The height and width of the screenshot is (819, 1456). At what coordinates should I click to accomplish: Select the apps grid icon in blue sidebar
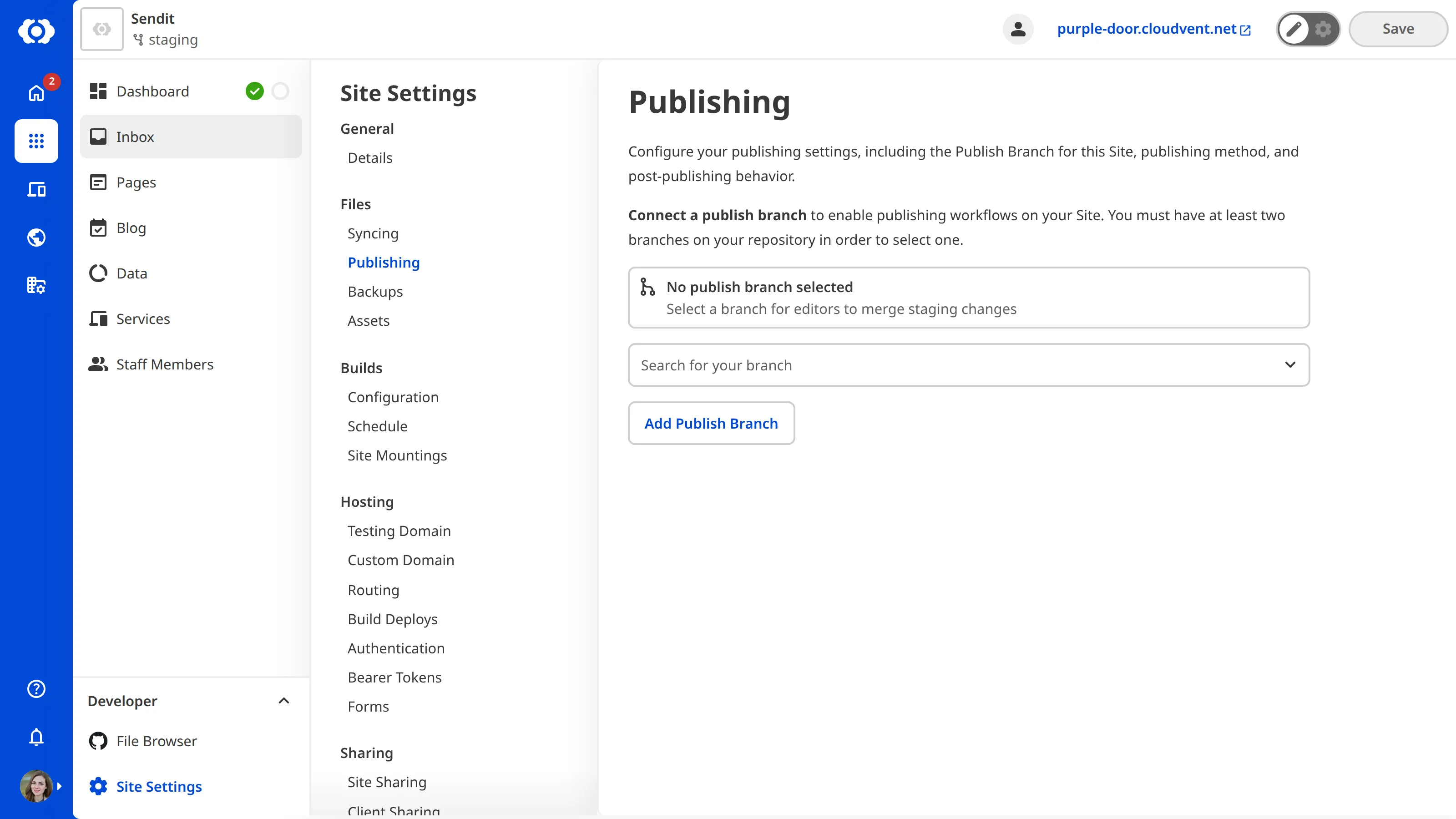click(36, 141)
